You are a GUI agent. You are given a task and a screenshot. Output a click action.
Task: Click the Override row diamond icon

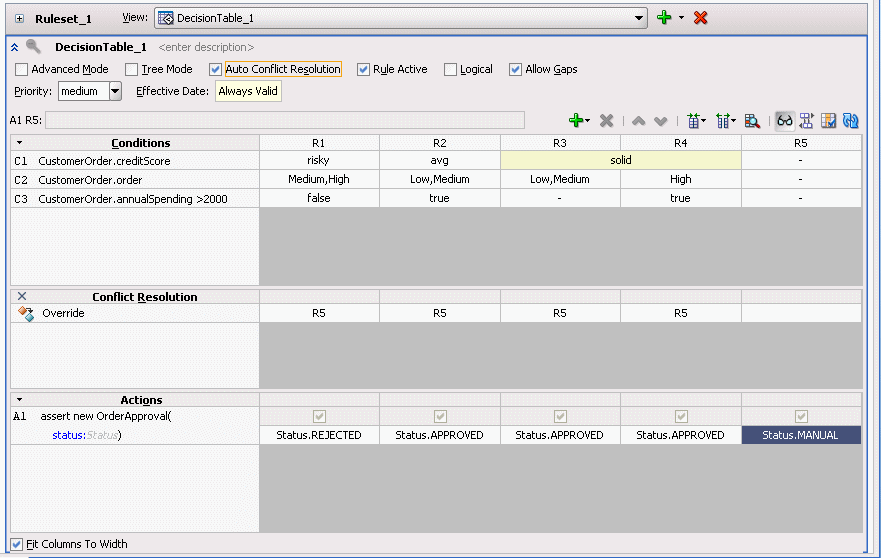[26, 314]
